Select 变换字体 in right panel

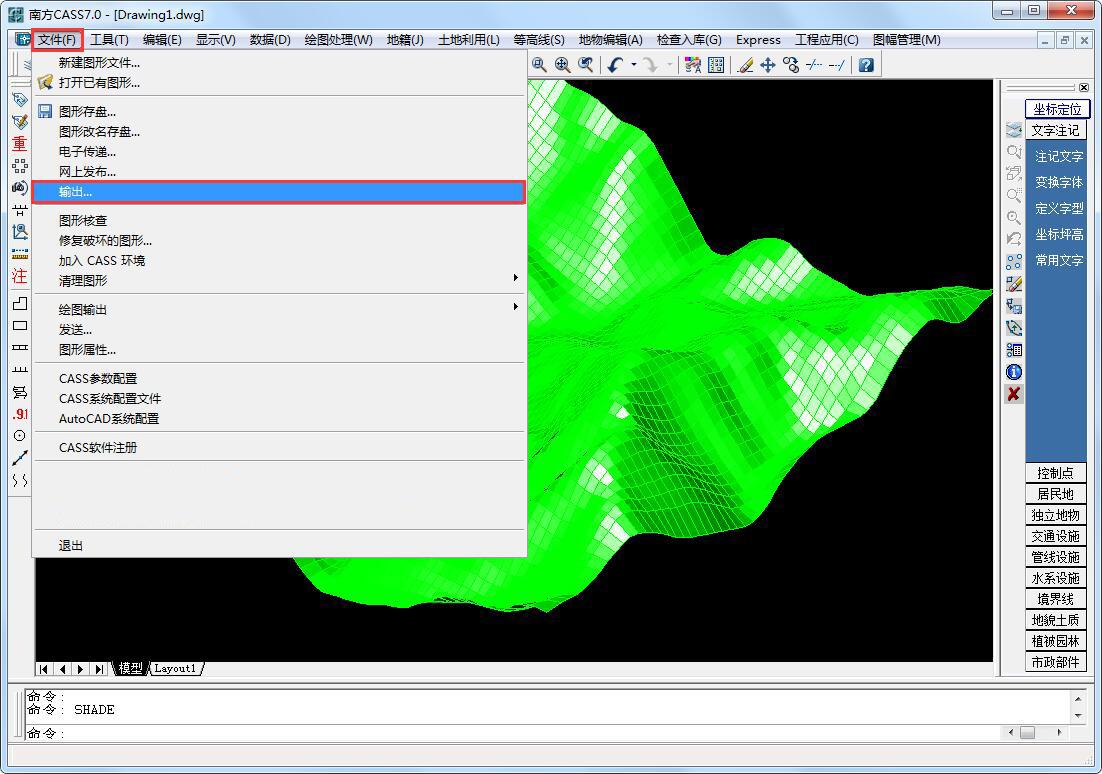[x=1058, y=182]
